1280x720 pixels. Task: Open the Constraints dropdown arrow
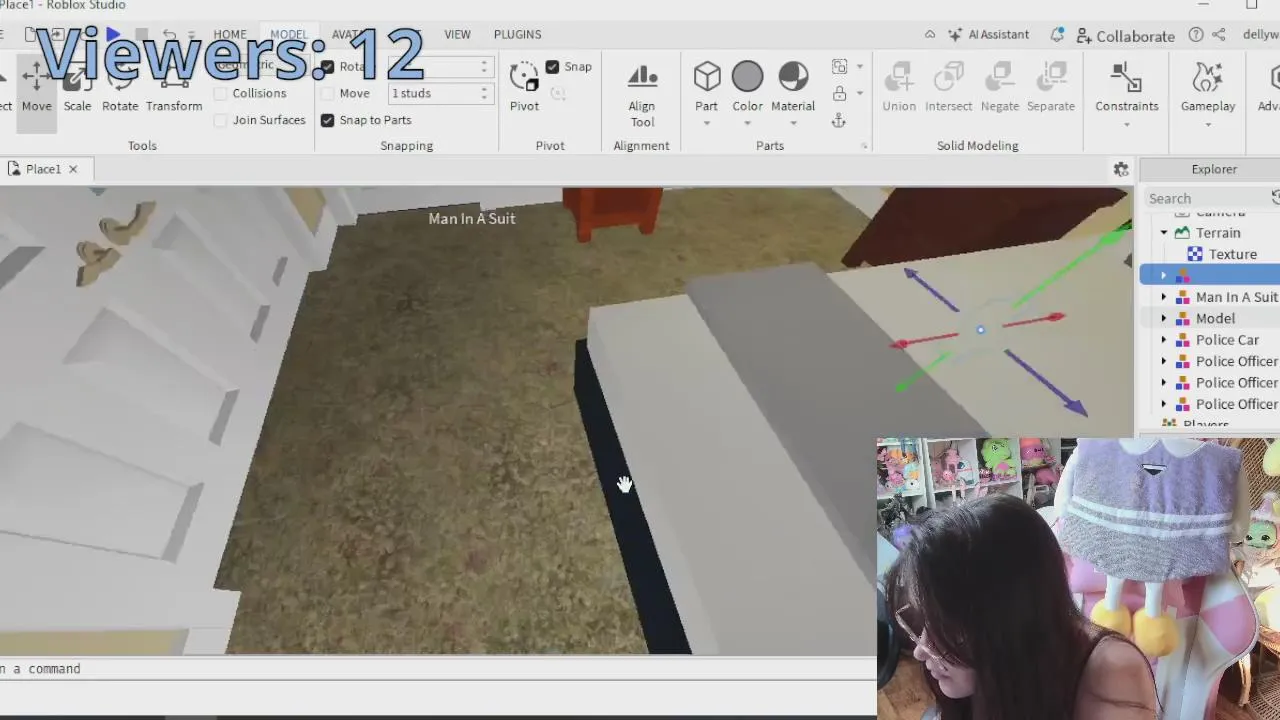click(1126, 124)
